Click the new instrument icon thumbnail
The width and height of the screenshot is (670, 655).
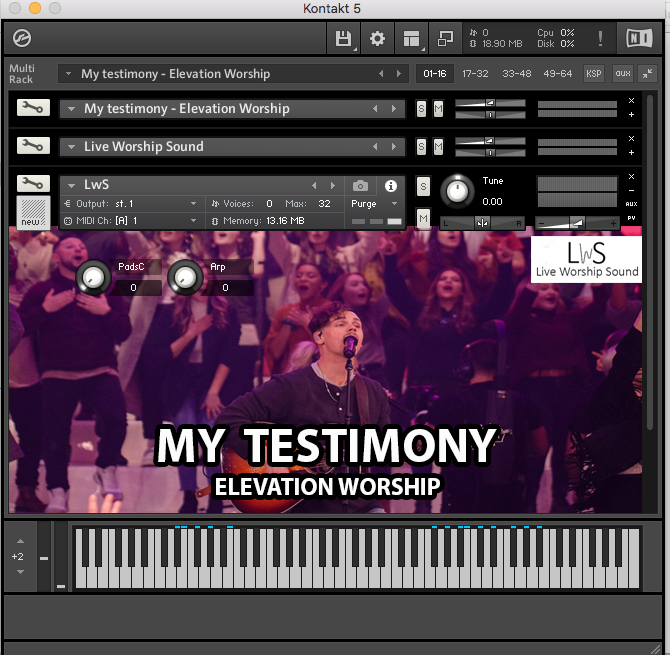tap(33, 212)
